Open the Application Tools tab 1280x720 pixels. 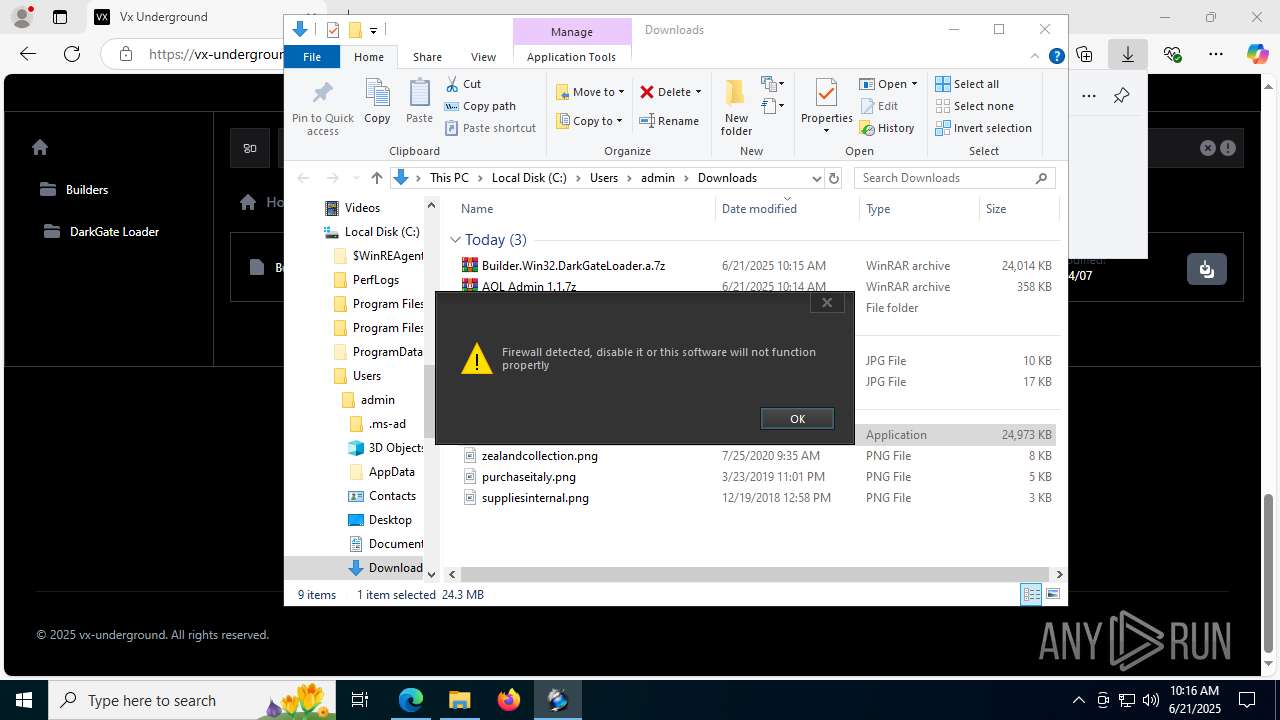click(571, 57)
